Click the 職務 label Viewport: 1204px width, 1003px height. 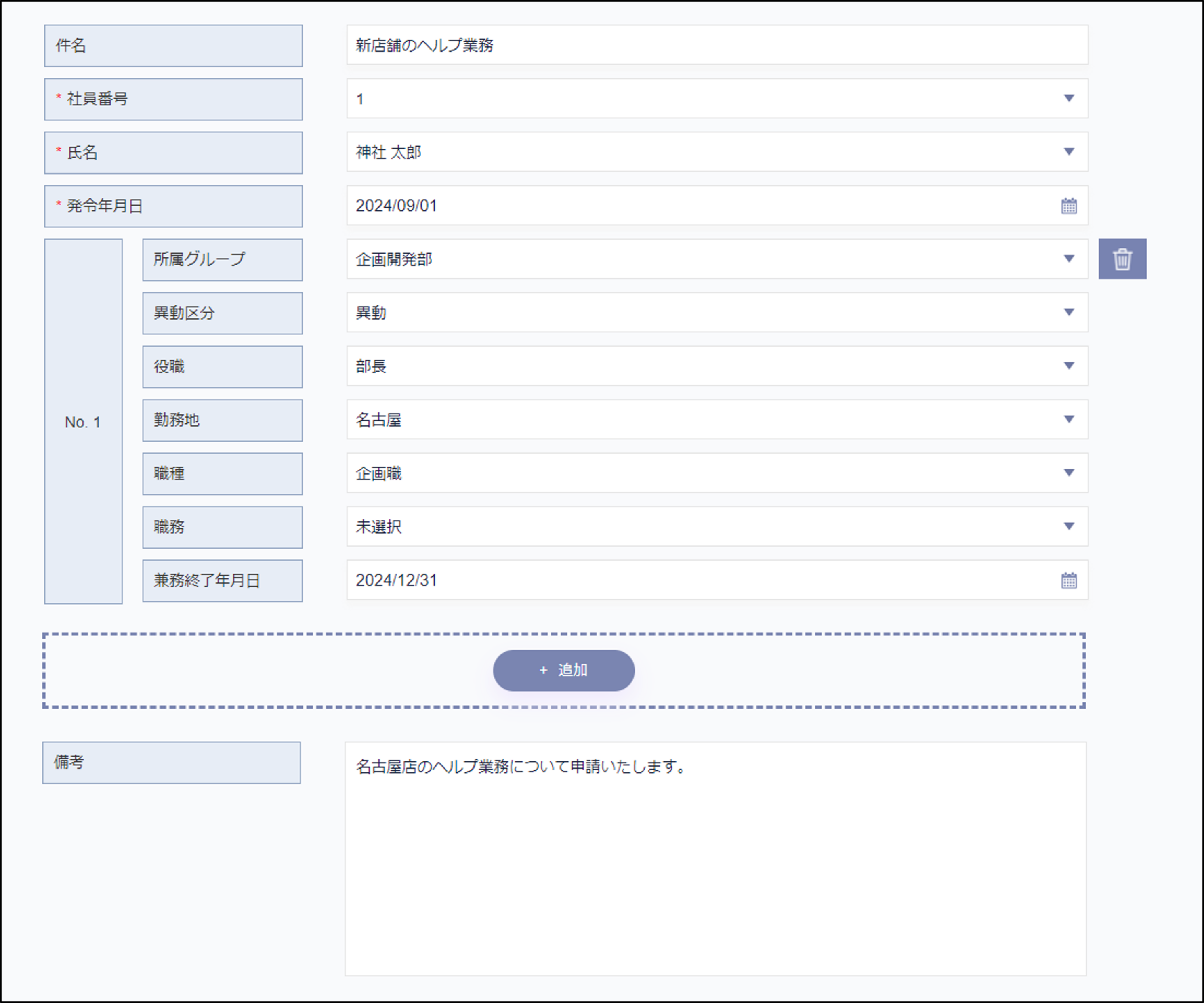[x=223, y=527]
